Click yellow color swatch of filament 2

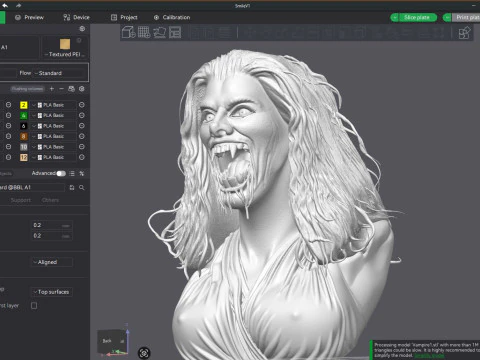point(24,105)
